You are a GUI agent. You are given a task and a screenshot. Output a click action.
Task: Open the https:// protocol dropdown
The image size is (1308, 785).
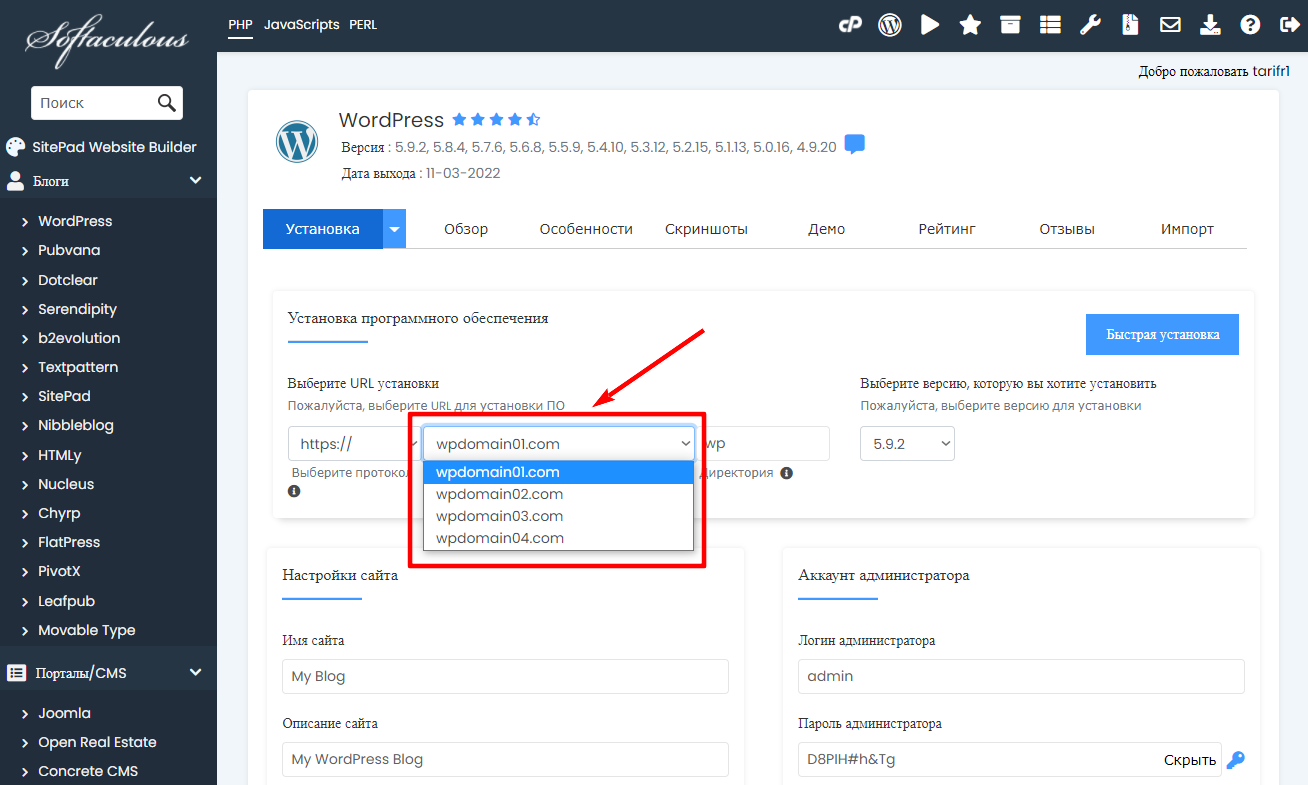coord(350,444)
